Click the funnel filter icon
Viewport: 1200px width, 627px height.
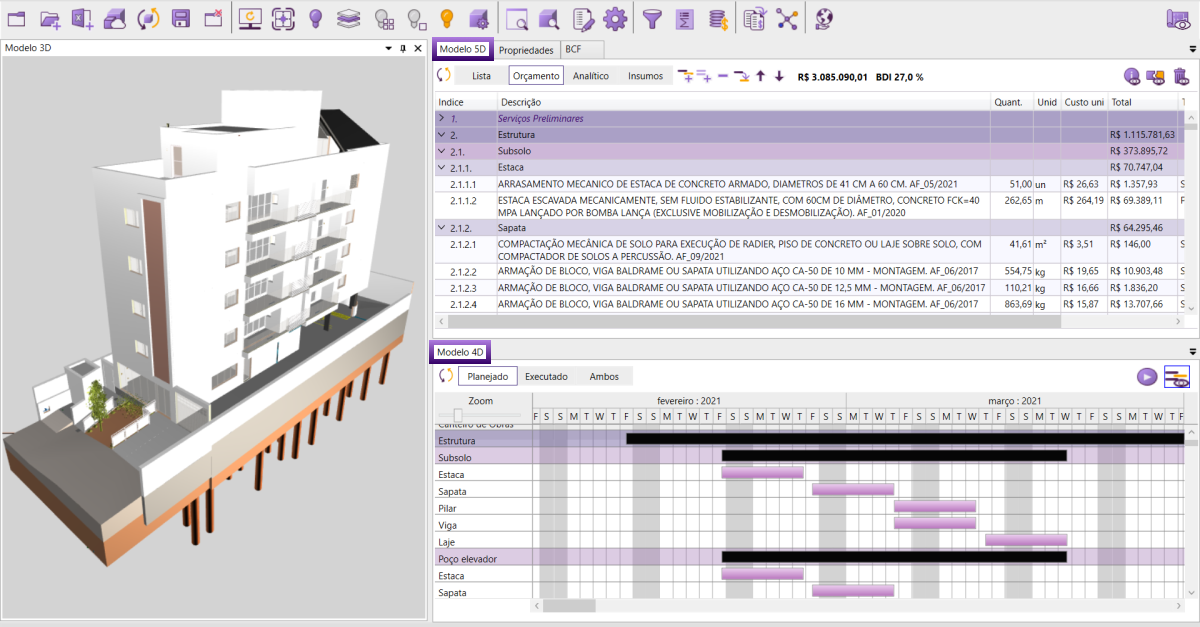tap(652, 17)
